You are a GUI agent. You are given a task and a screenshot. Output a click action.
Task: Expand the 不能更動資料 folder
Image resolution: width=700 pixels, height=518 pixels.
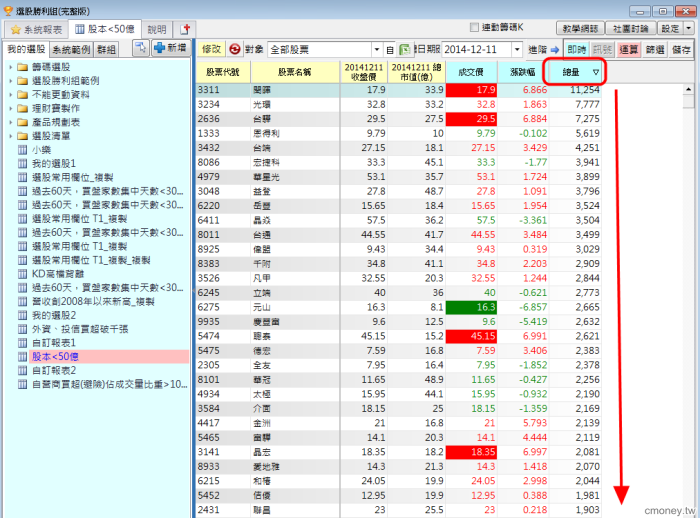pos(10,95)
